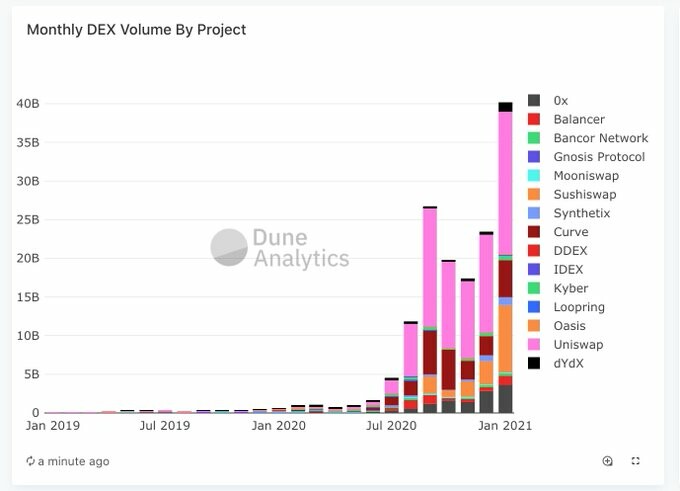Click the 35B y-axis label
Viewport: 680px width, 491px height.
tap(28, 142)
